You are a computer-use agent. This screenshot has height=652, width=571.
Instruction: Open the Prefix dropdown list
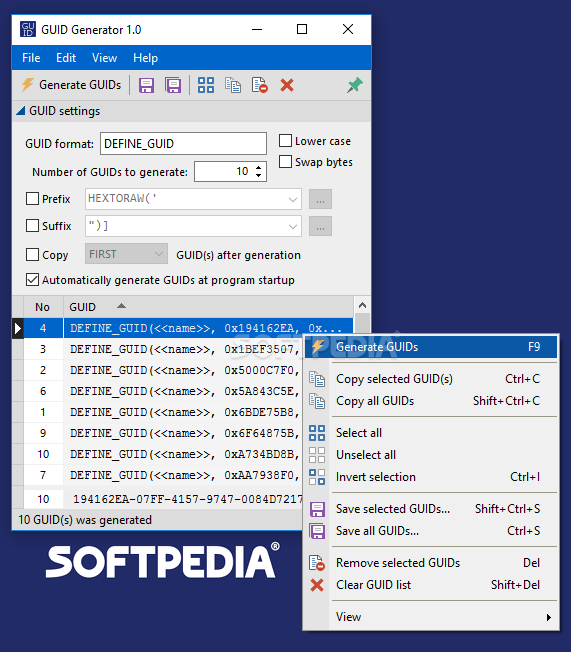(293, 199)
